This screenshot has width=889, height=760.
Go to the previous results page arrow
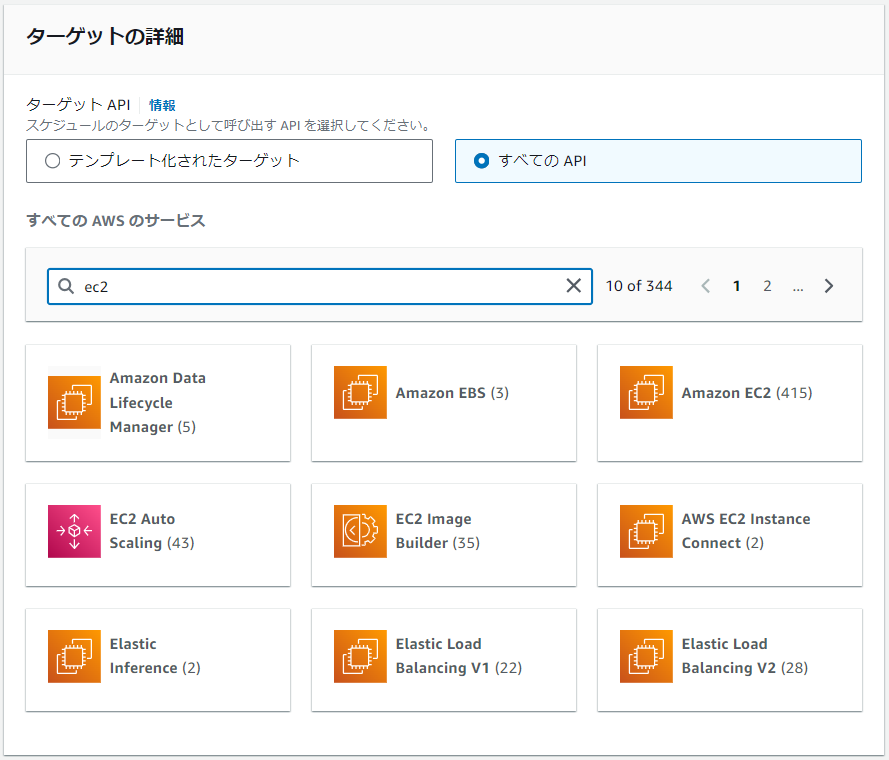click(705, 286)
